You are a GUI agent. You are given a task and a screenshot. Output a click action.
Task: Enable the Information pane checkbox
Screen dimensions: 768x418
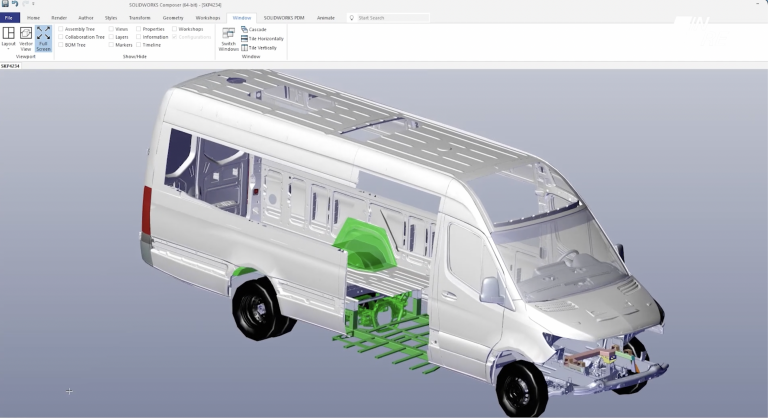tap(139, 37)
